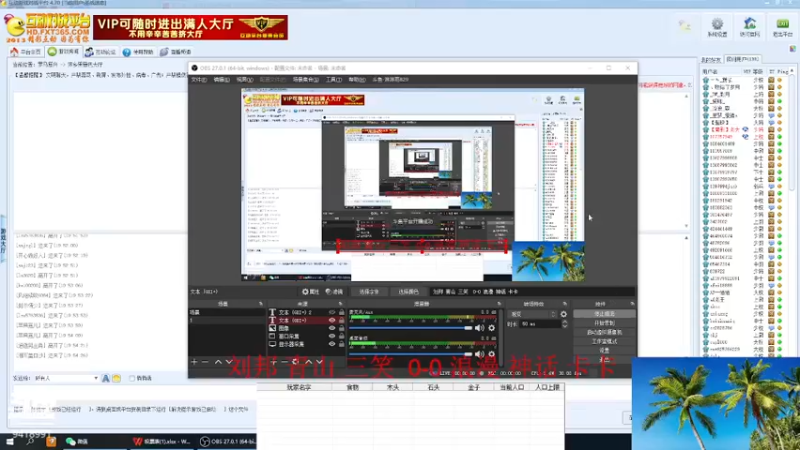Open settings gear of first mixer channel
The image size is (800, 450).
(x=491, y=328)
